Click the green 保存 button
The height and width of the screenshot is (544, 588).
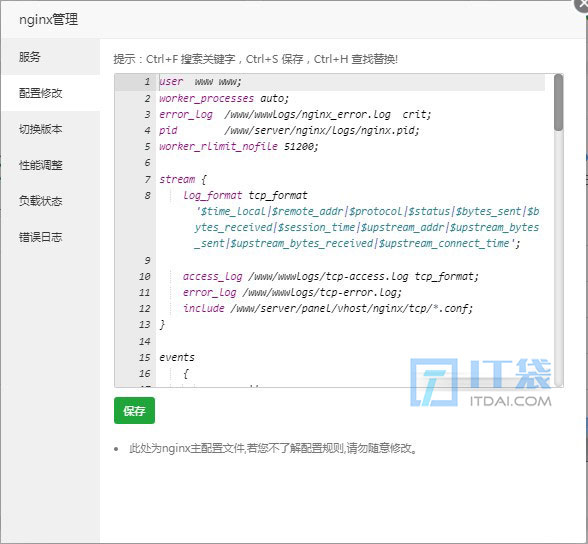tap(134, 411)
